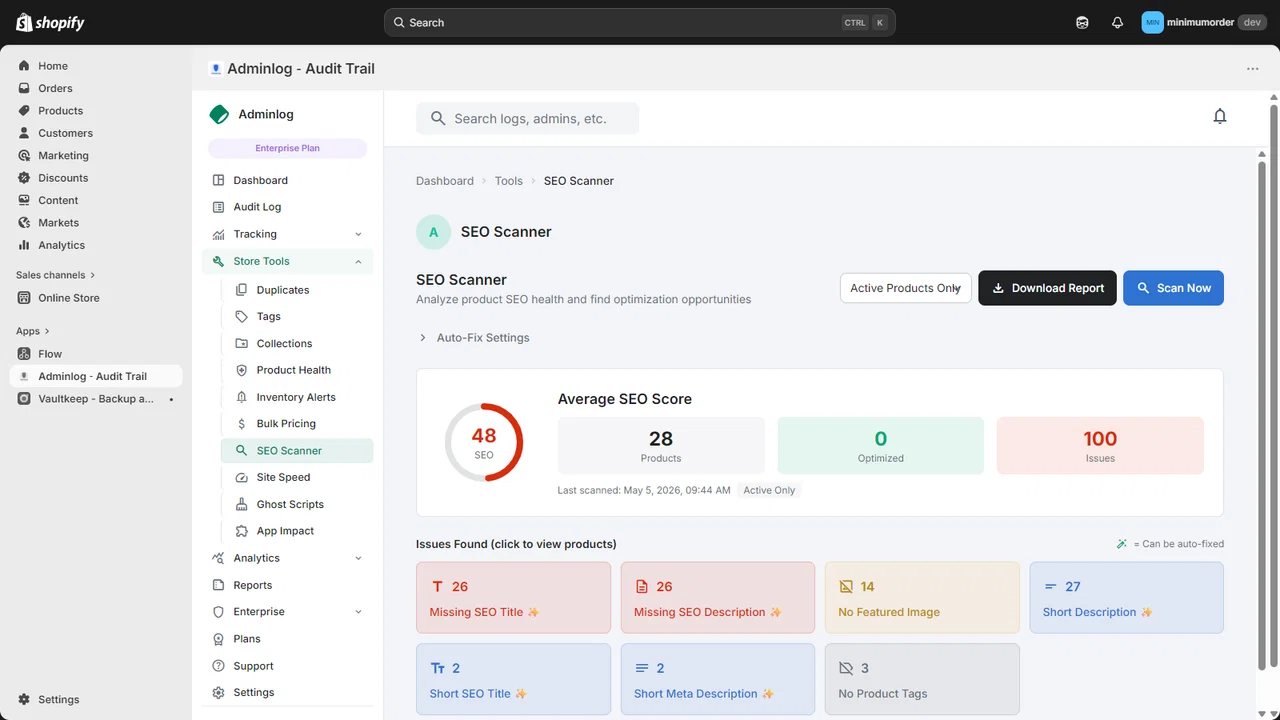The width and height of the screenshot is (1280, 720).
Task: Click the Shopify logo
Action: pos(50,22)
